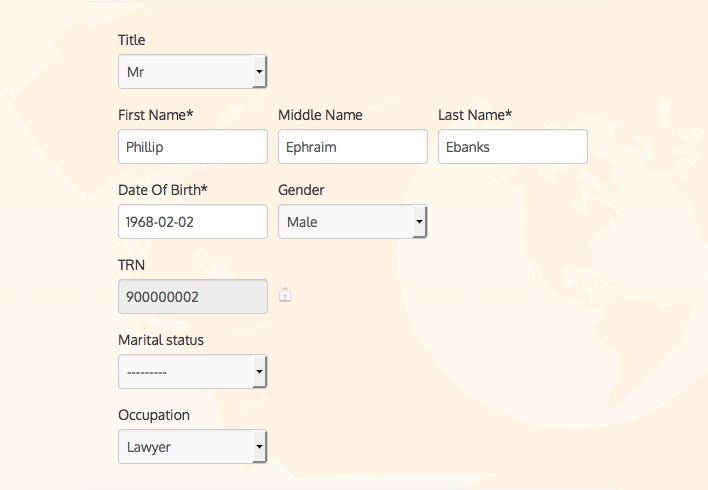Click the Title label text
Viewport: 708px width, 490px height.
pyautogui.click(x=131, y=40)
